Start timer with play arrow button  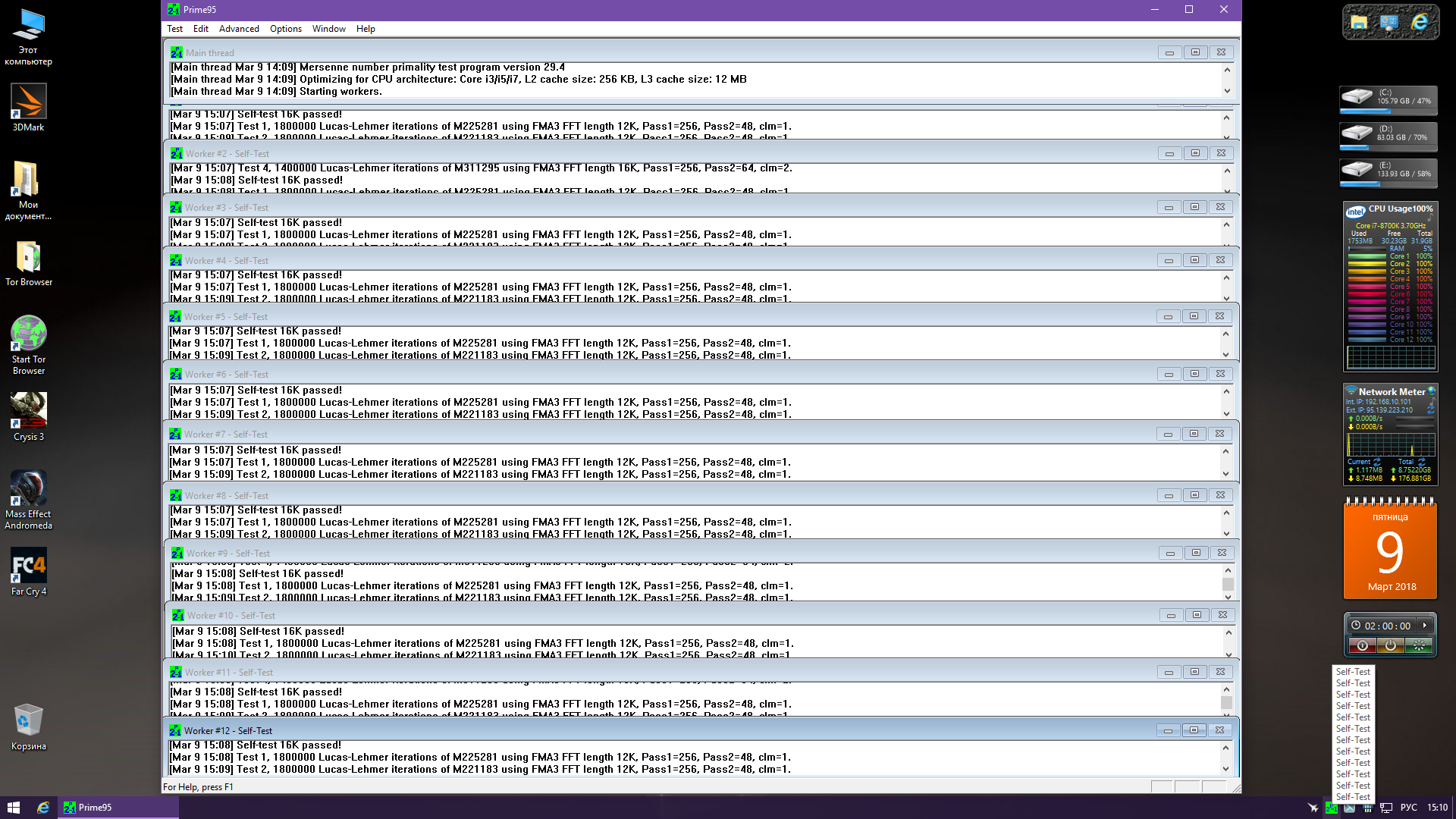pyautogui.click(x=1425, y=626)
